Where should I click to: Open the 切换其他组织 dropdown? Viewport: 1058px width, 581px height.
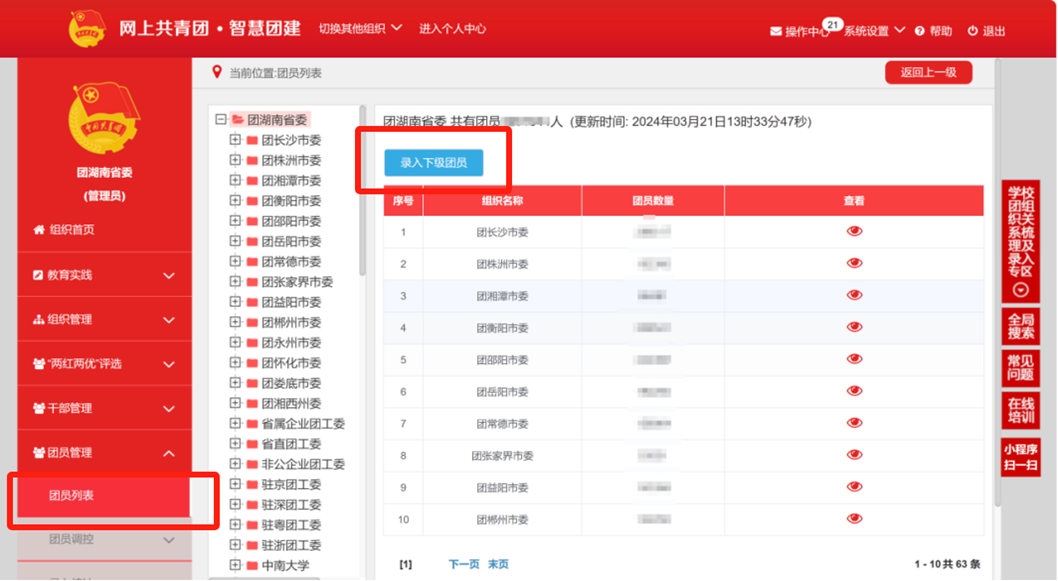click(360, 28)
